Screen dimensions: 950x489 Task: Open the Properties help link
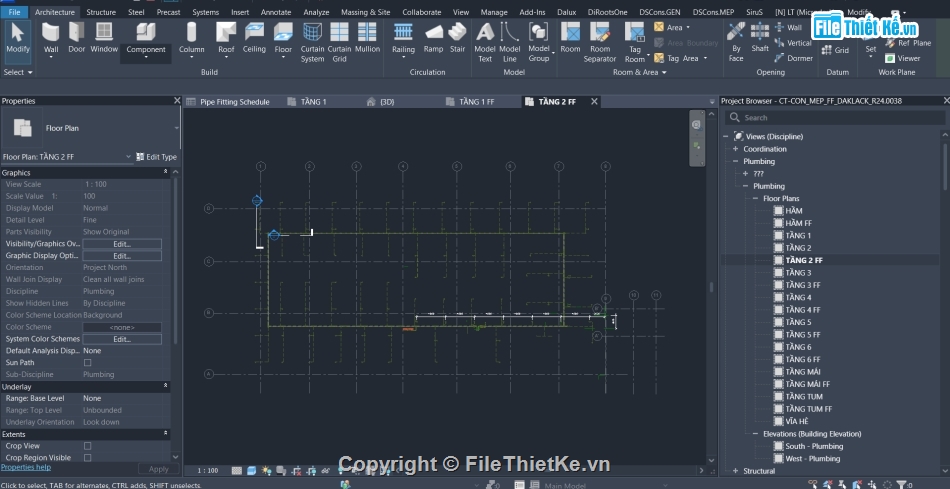25,467
